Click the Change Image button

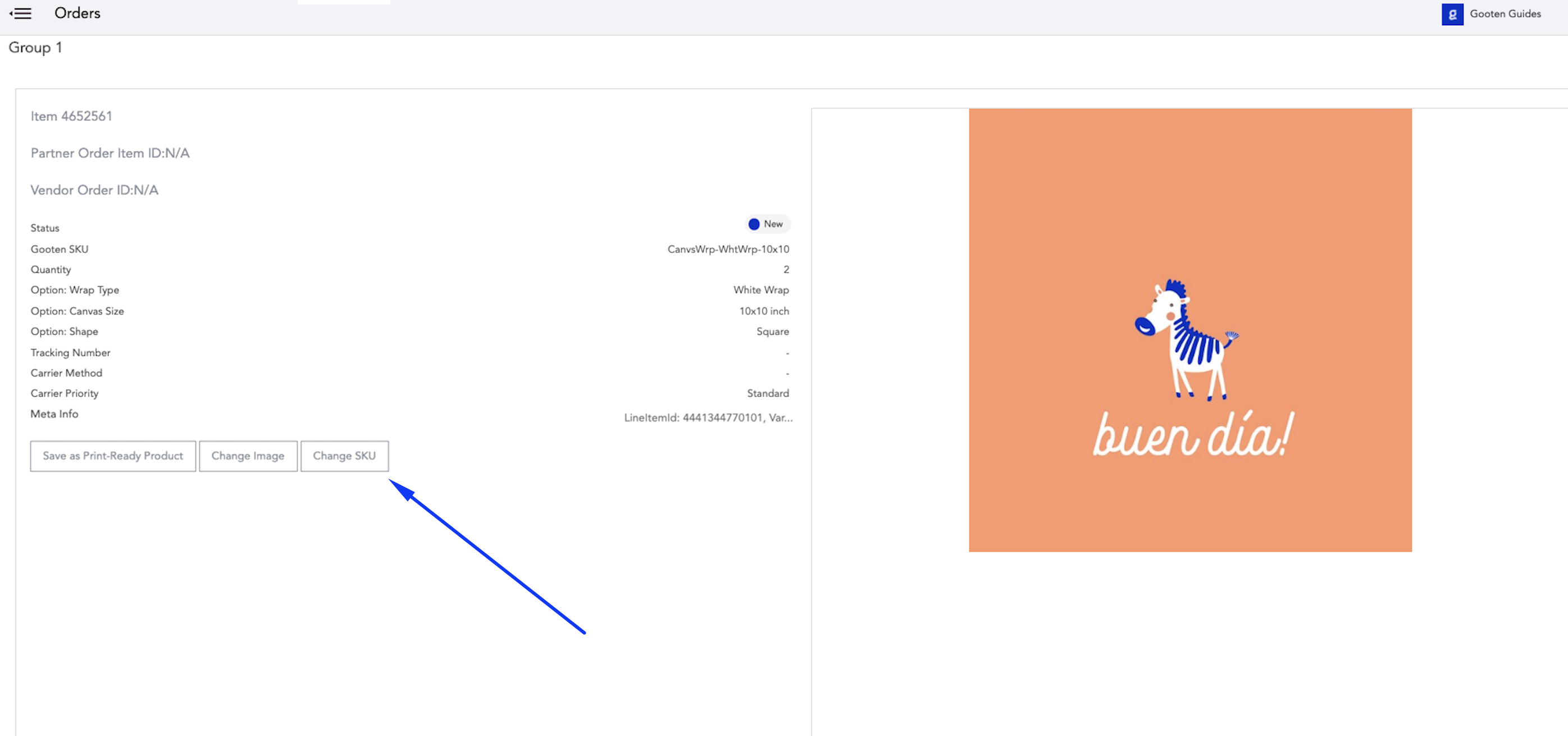[248, 456]
